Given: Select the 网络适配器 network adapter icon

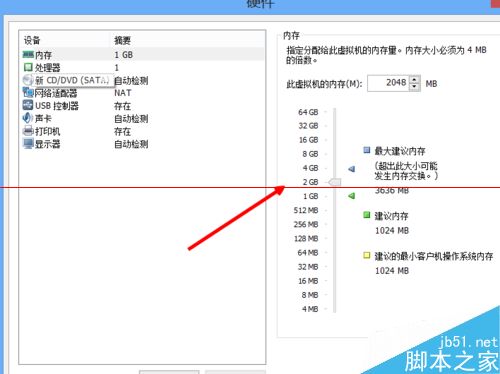Looking at the screenshot, I should point(28,93).
